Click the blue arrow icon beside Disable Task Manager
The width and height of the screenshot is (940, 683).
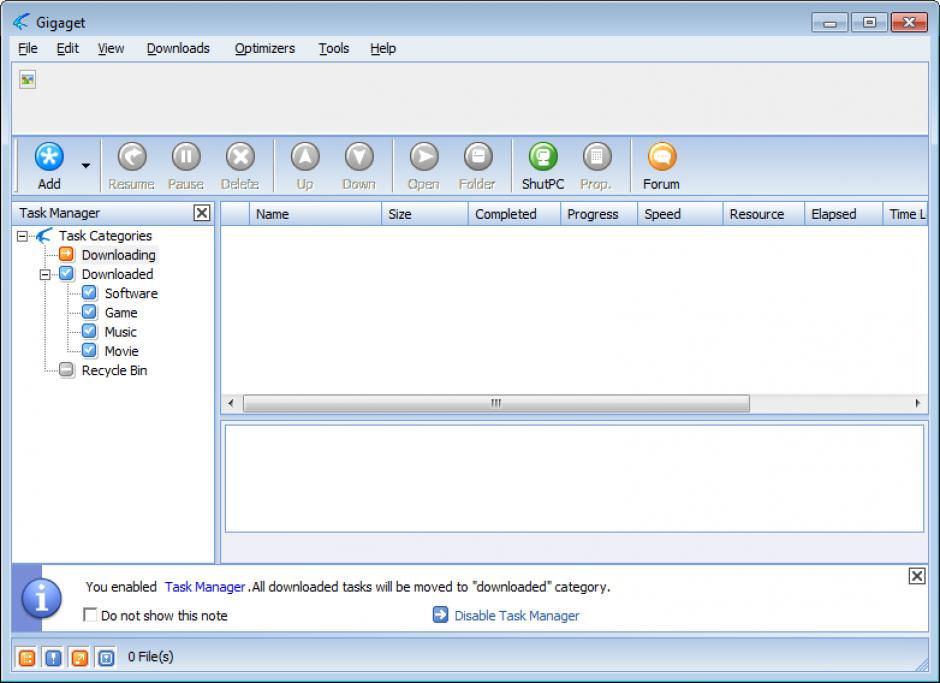click(x=440, y=615)
